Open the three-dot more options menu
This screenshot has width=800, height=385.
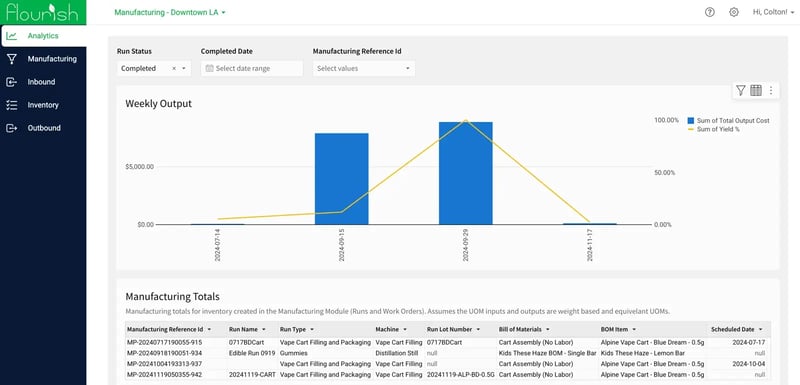tap(771, 91)
